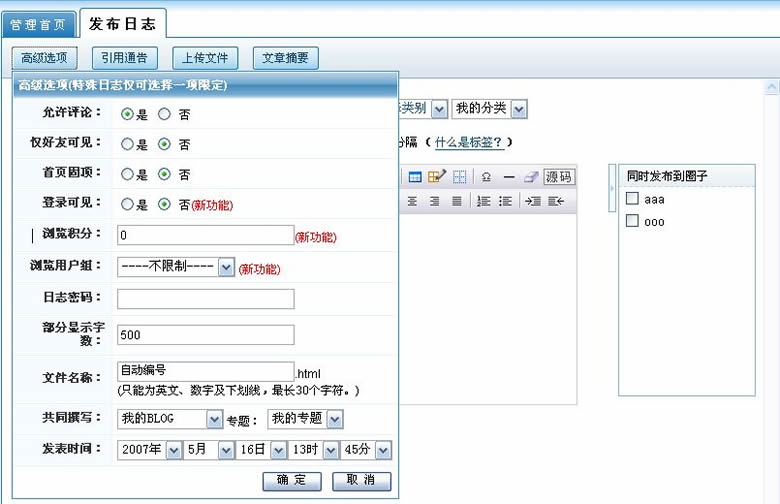Select 否 for 登录可见
The height and width of the screenshot is (504, 780).
(x=164, y=204)
